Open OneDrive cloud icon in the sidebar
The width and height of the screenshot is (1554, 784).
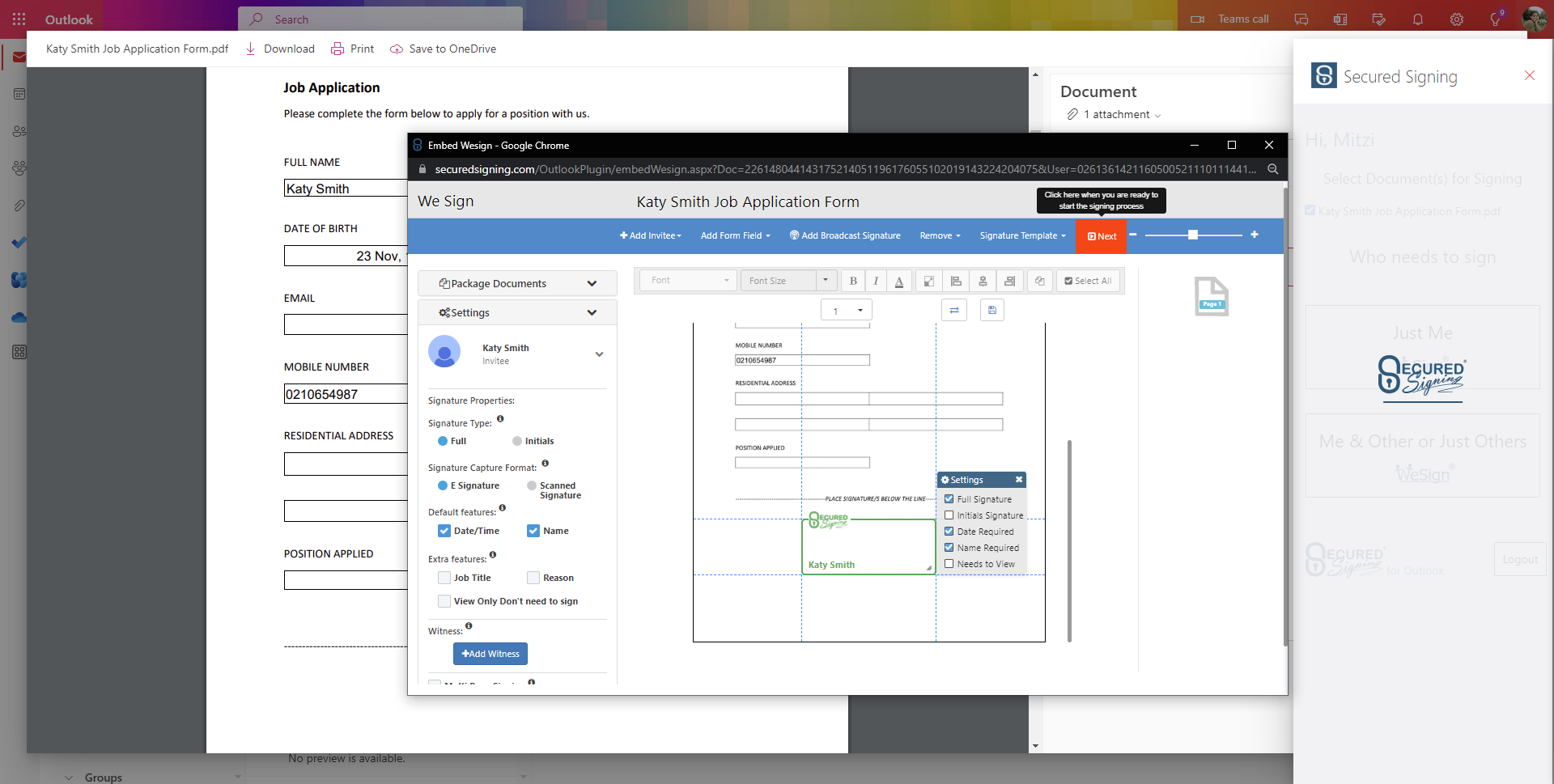(x=19, y=317)
